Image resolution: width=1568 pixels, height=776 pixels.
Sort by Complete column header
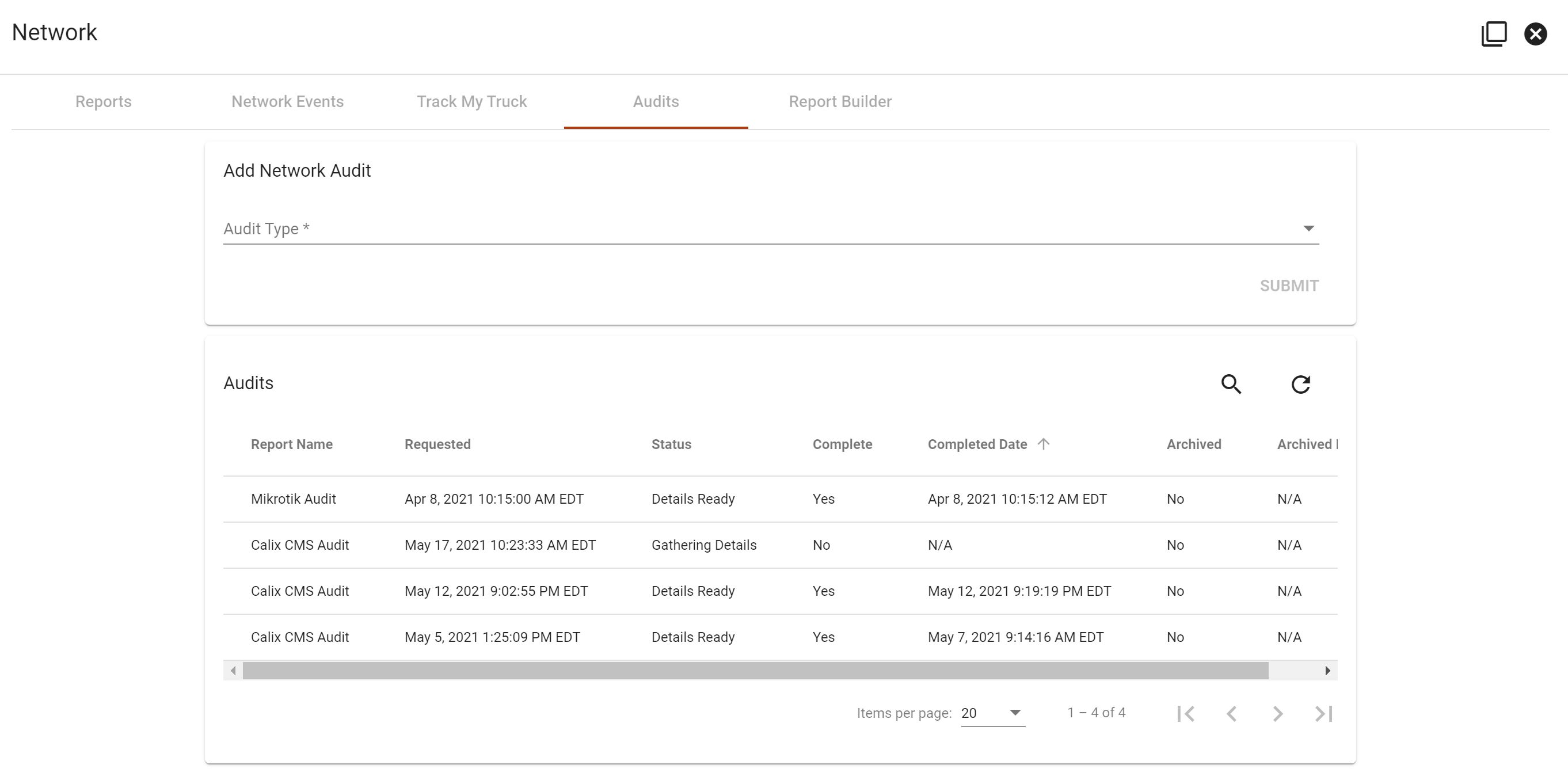(843, 444)
